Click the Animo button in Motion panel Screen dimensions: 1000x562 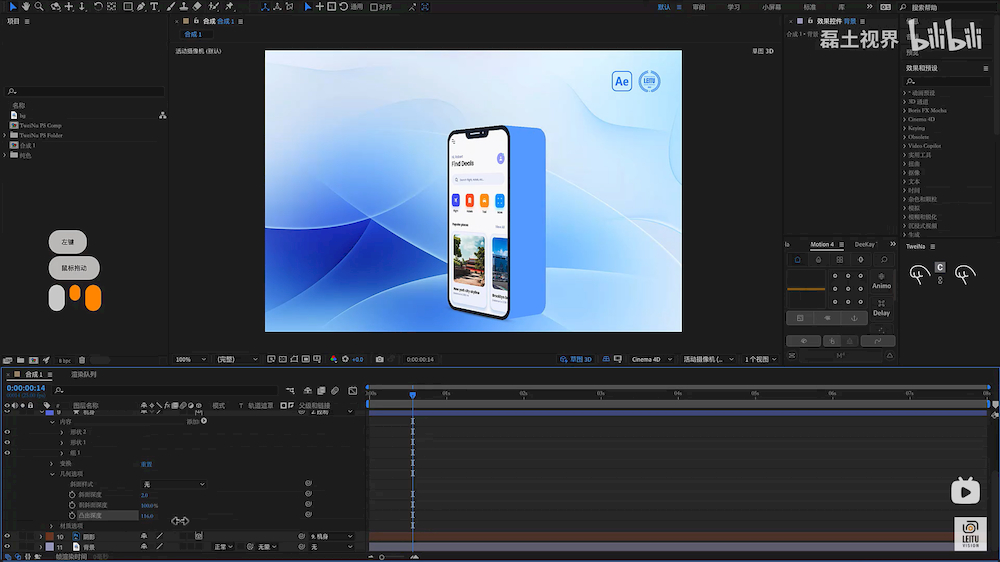(x=881, y=281)
